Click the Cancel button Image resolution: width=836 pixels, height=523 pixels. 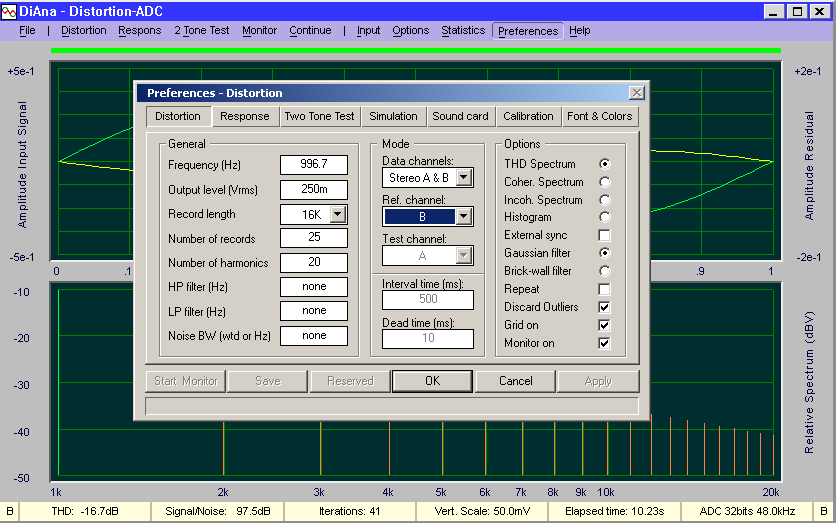point(516,381)
